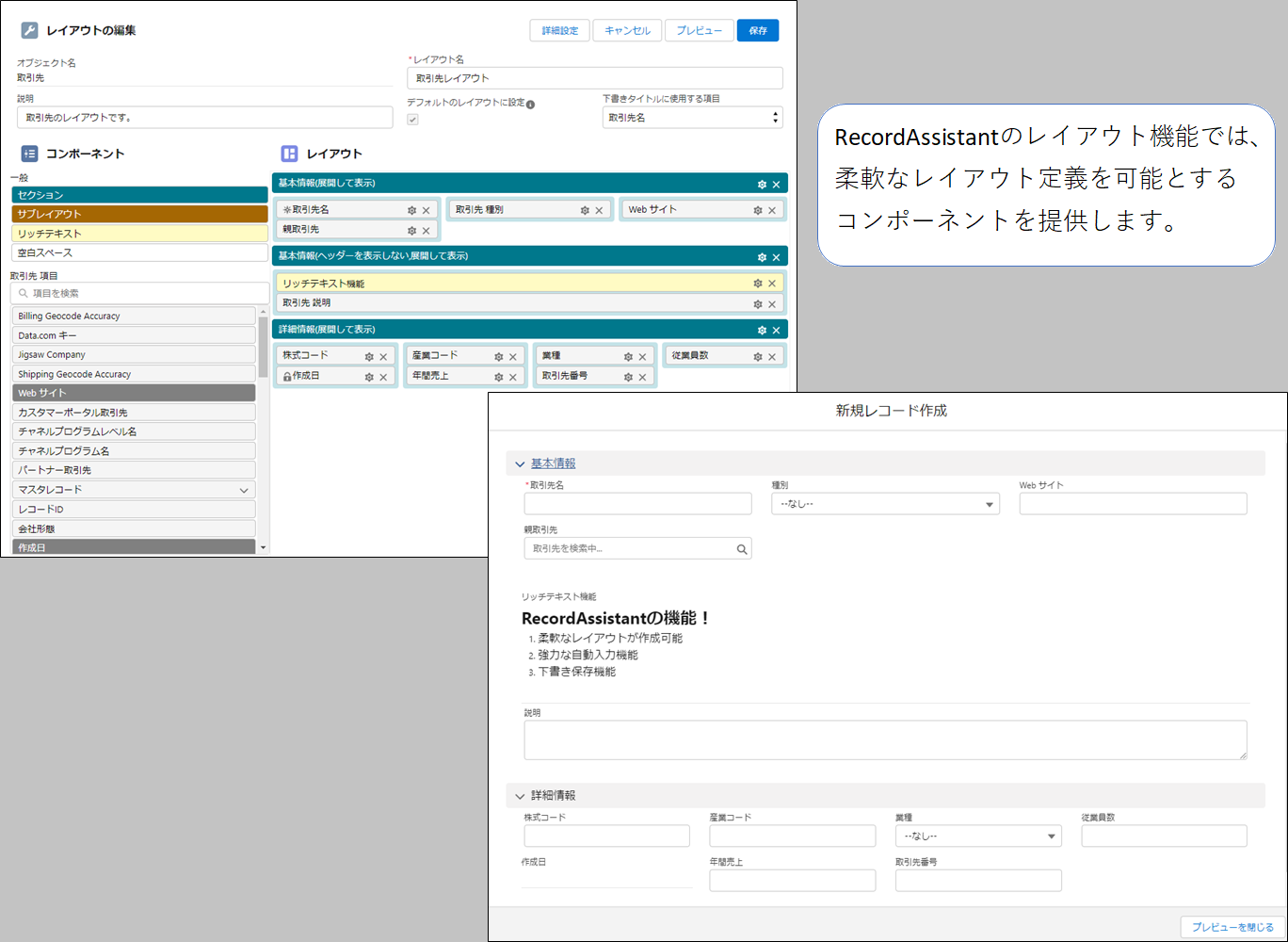Toggle デフォルトのレイアウトに設定 checkbox
The image size is (1288, 942).
click(412, 120)
